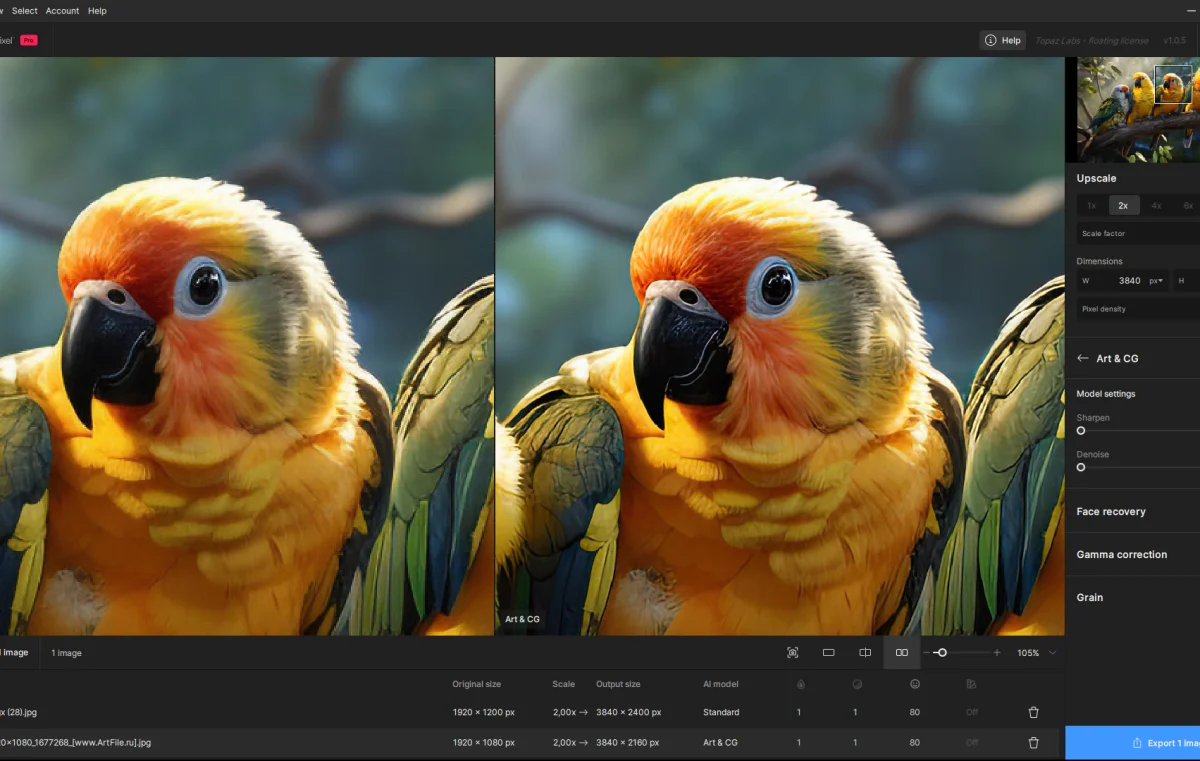Delete the Standard model image row
Viewport: 1200px width, 761px height.
[x=1033, y=713]
